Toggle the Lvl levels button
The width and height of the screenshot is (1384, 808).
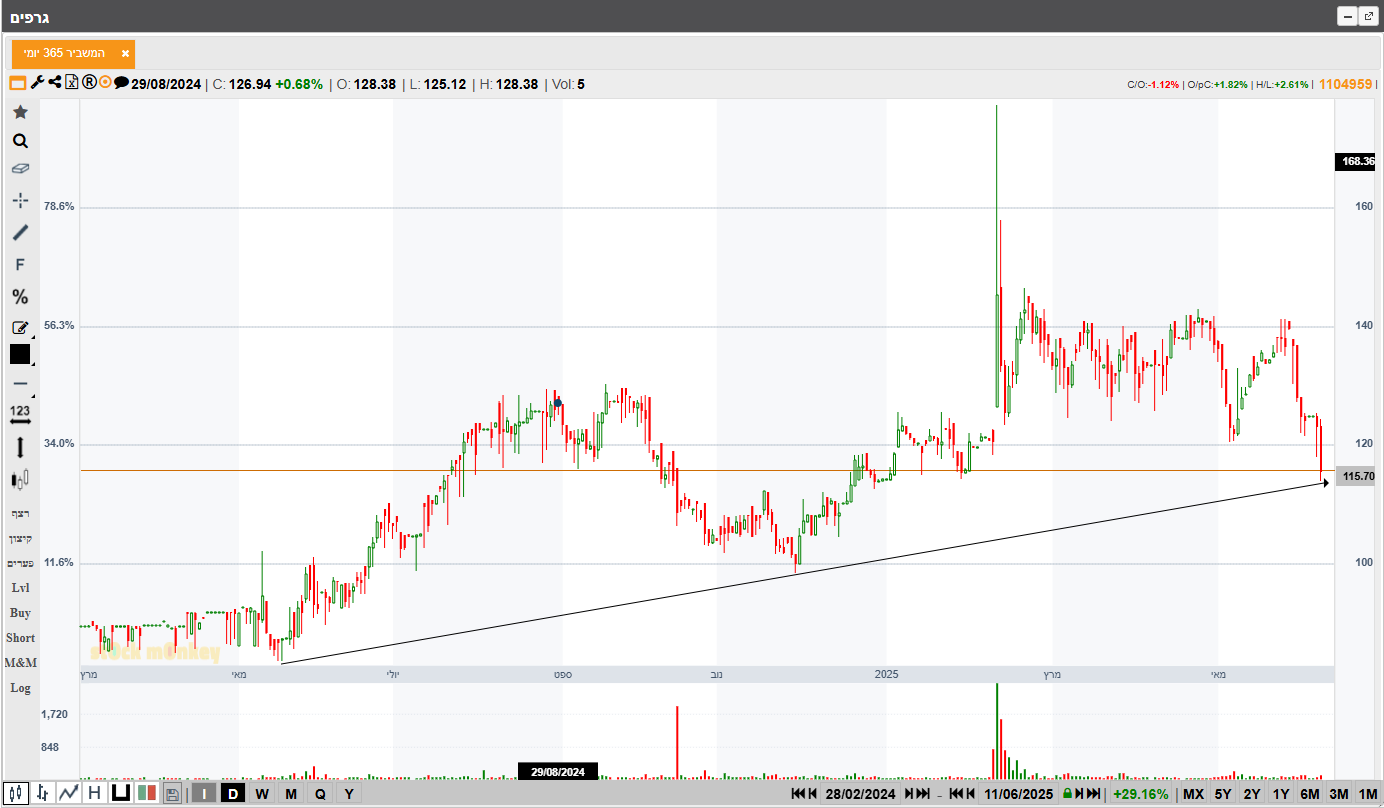click(20, 588)
